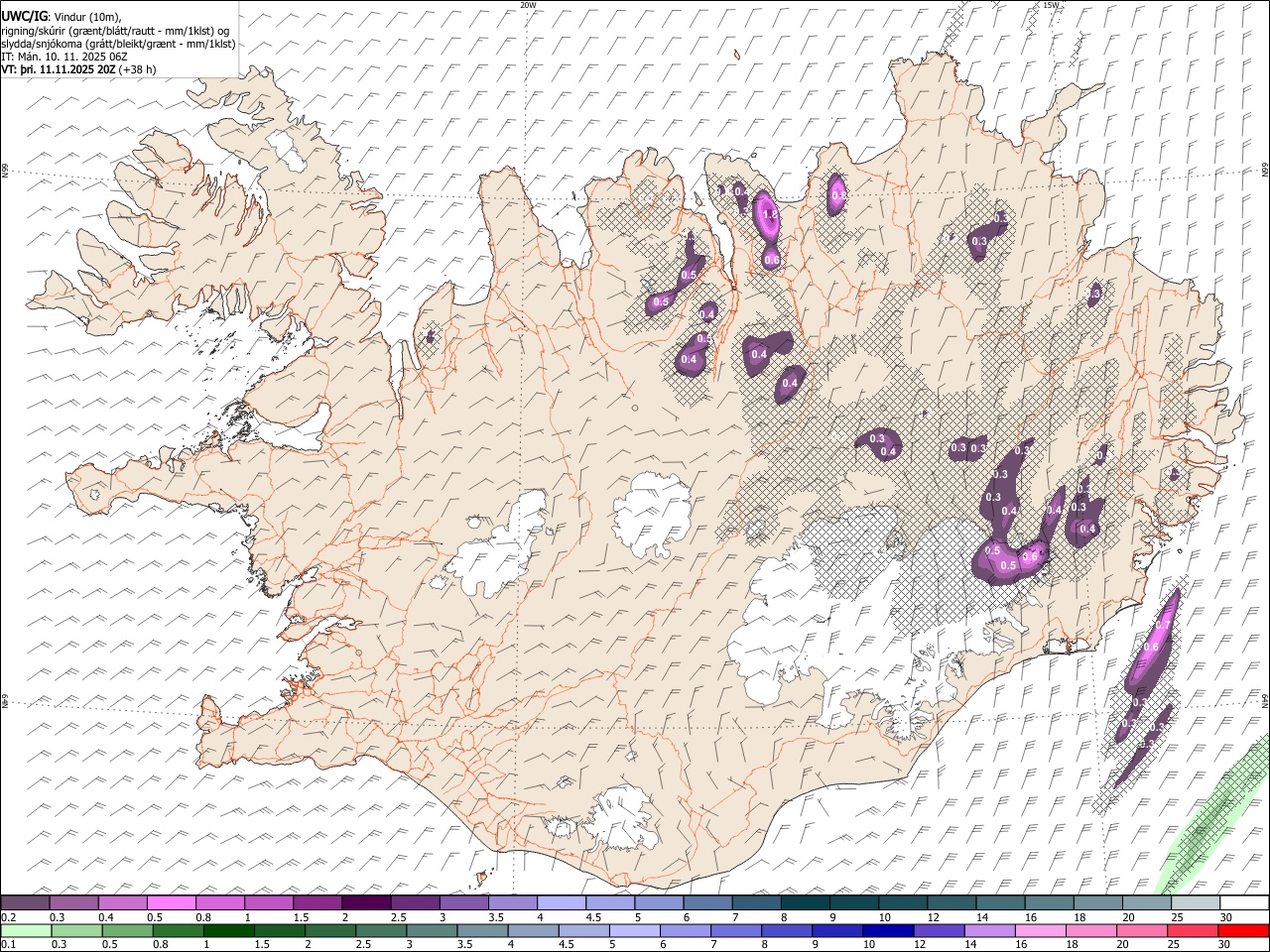This screenshot has height=952, width=1270.
Task: Click the '15W' longitude label on the map's upper edge
Action: (1051, 5)
